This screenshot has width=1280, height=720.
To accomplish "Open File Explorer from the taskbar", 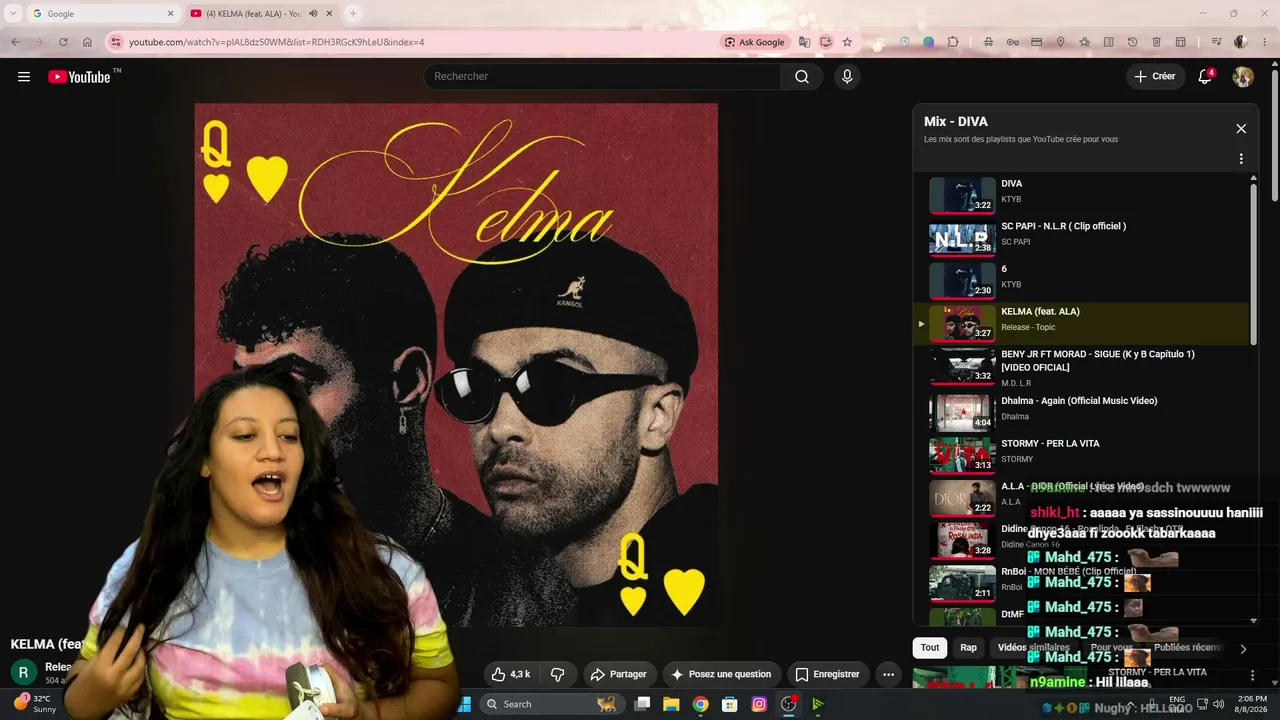I will (x=671, y=704).
